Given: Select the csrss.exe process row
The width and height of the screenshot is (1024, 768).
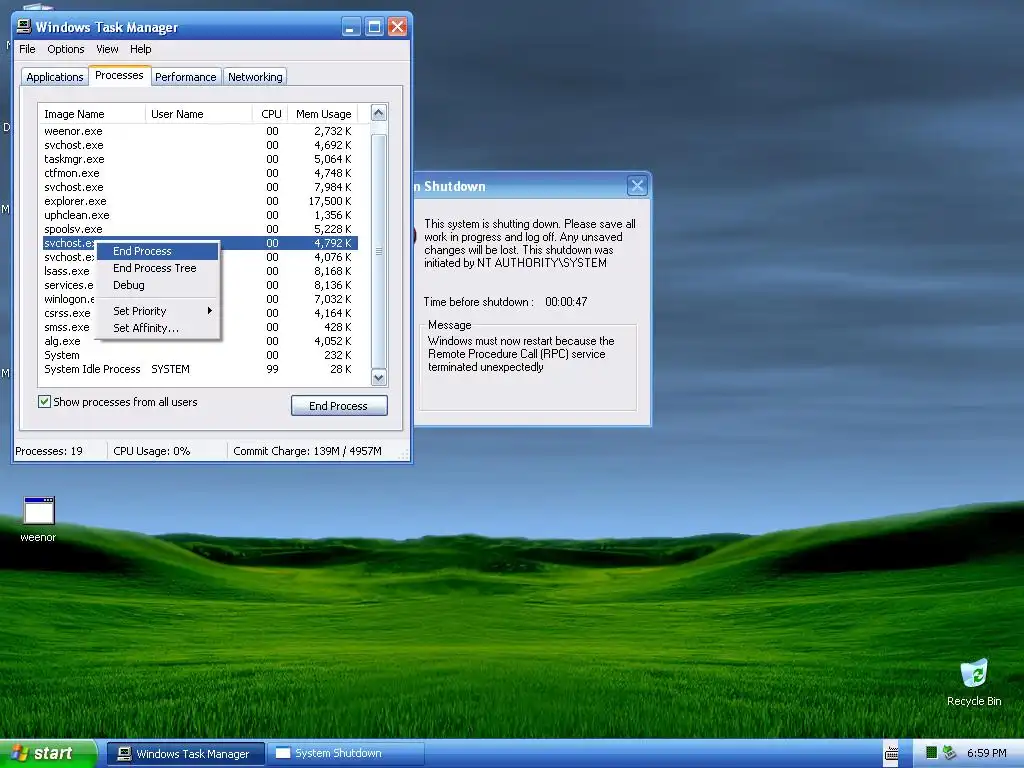Looking at the screenshot, I should click(x=198, y=313).
